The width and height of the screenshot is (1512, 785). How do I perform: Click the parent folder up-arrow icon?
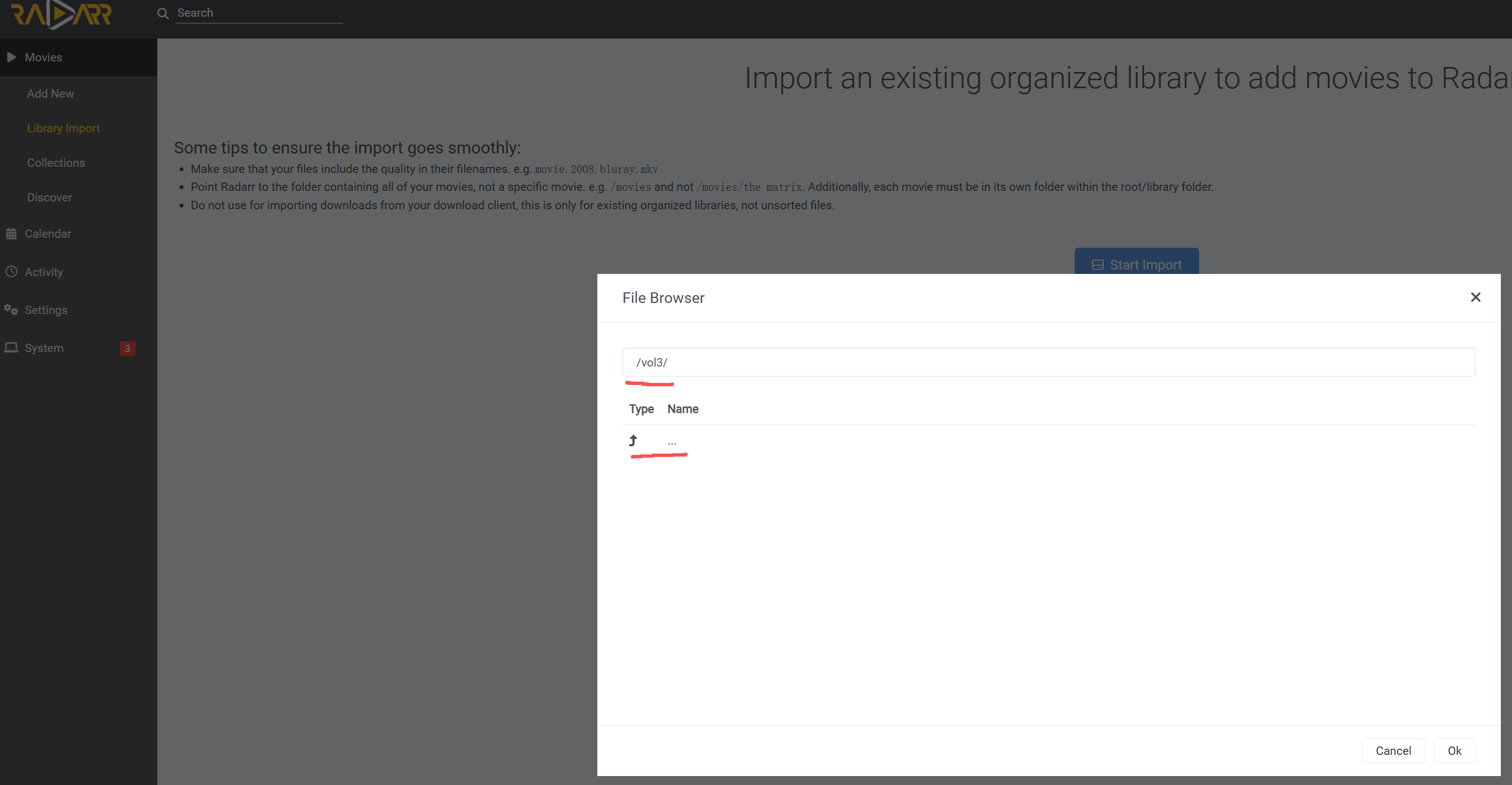pyautogui.click(x=632, y=440)
